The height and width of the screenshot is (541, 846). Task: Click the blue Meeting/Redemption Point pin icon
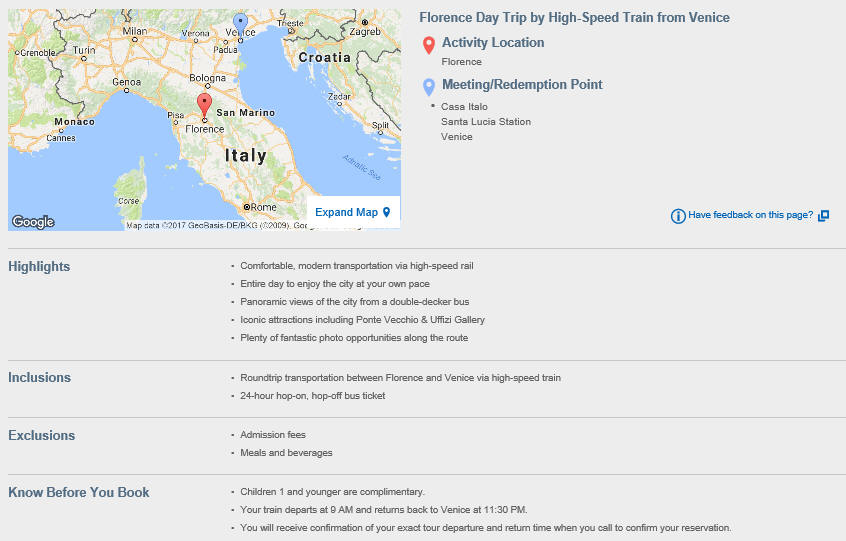(428, 87)
